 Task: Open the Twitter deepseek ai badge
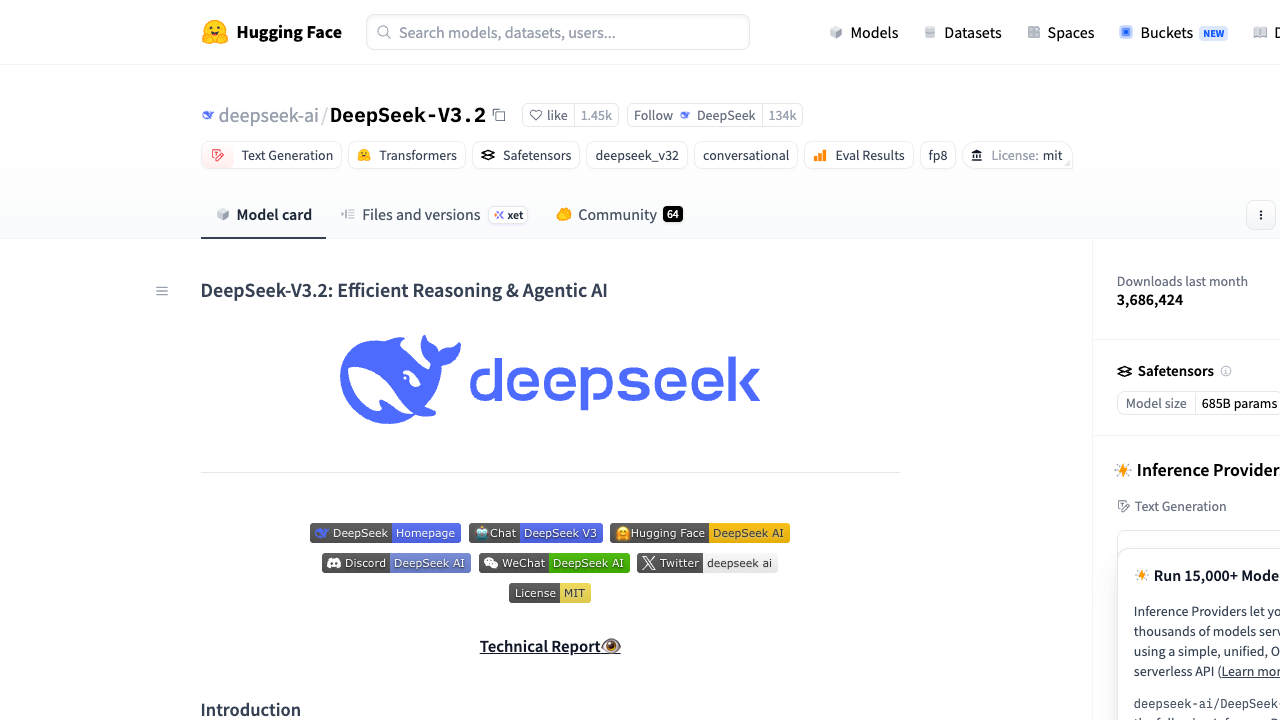707,563
